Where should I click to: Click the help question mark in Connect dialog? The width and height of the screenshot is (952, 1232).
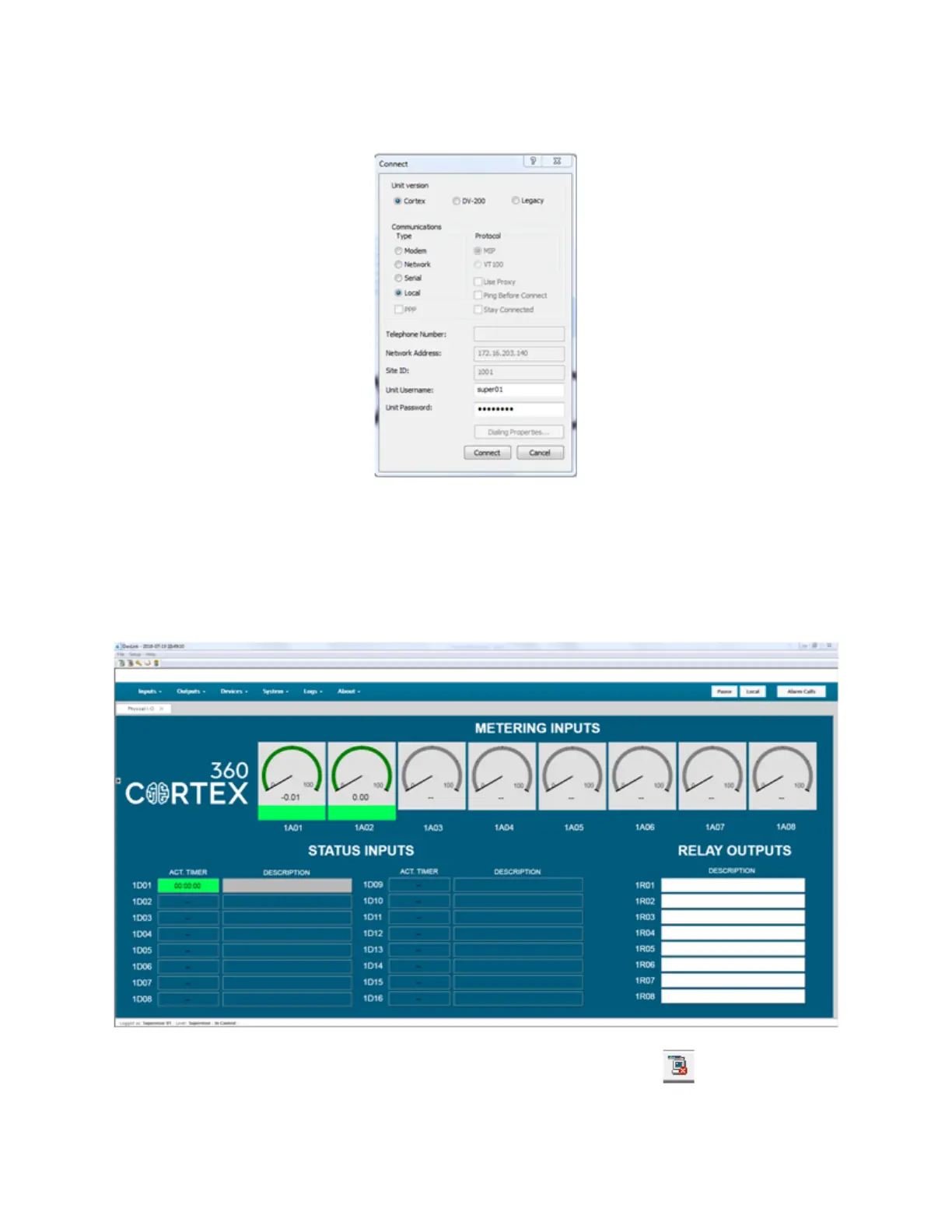533,161
